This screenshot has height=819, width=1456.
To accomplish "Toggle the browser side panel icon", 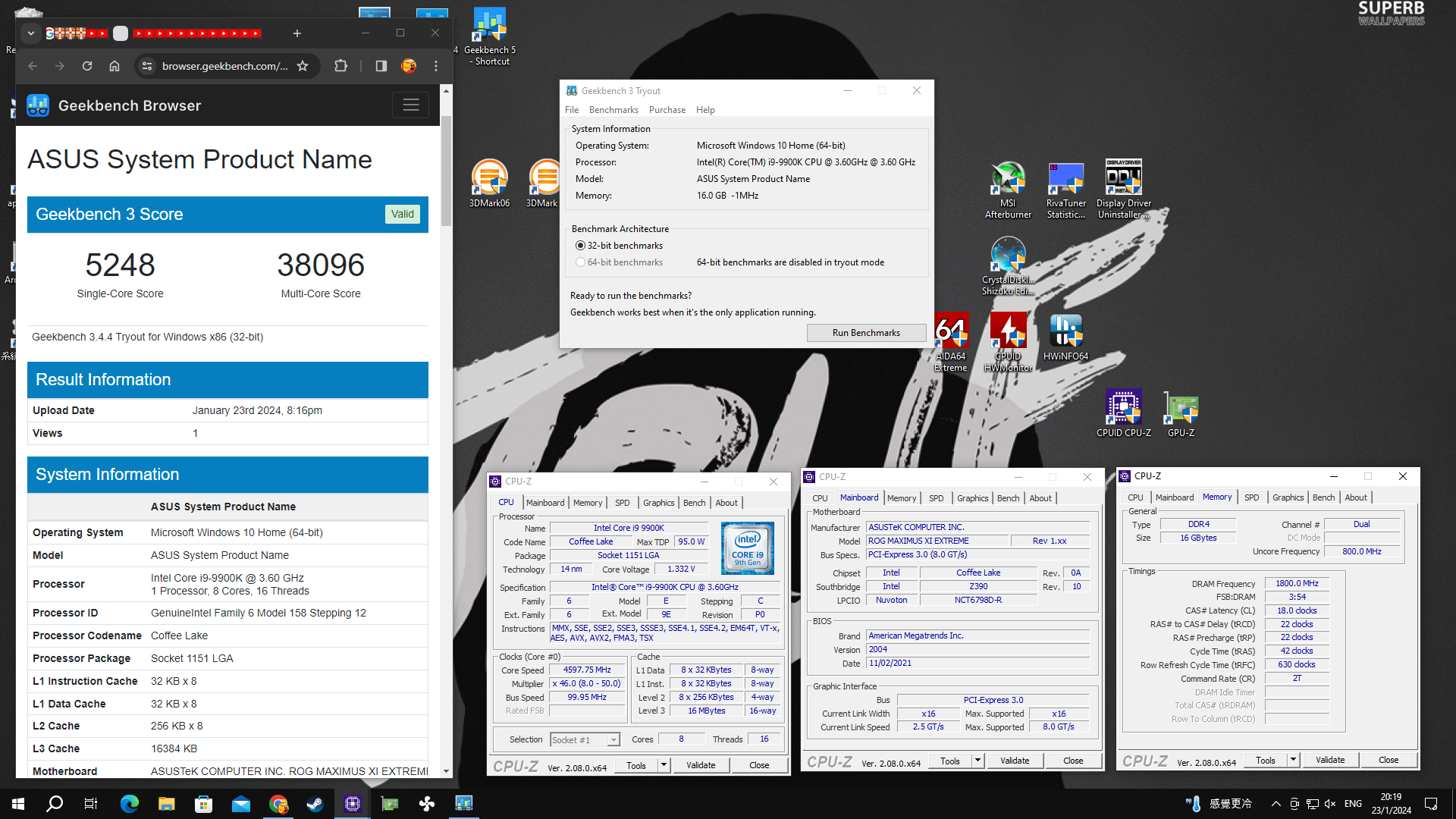I will click(x=381, y=66).
